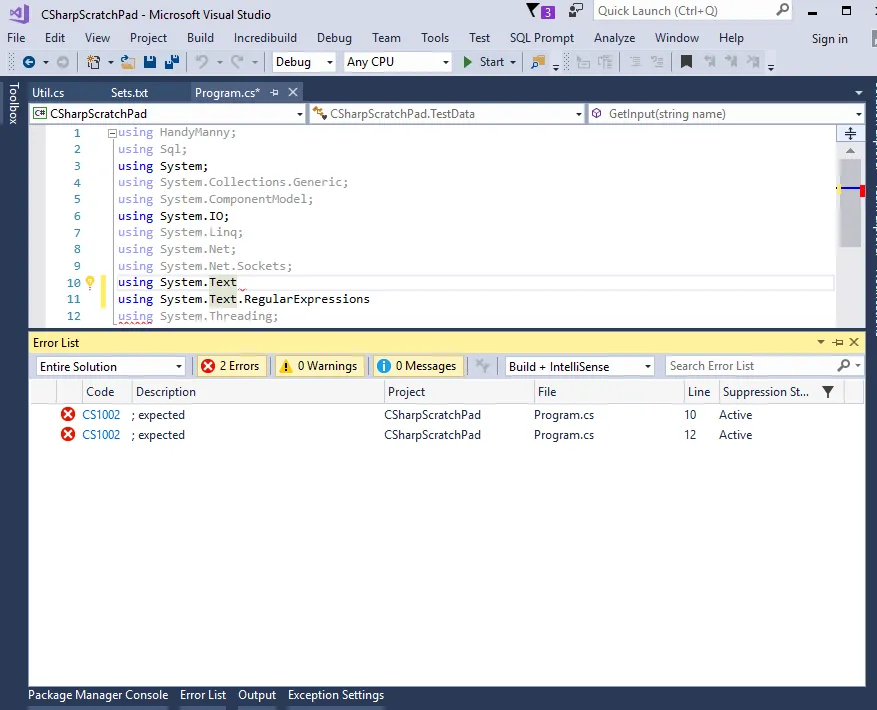Image resolution: width=877 pixels, height=710 pixels.
Task: Open the SQL Prompt menu
Action: [541, 38]
